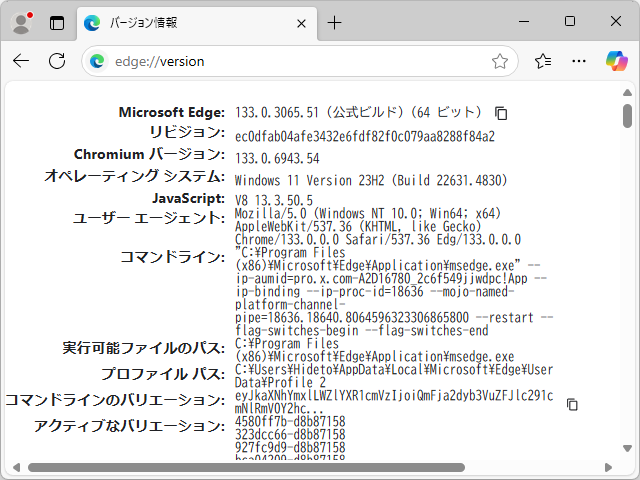The height and width of the screenshot is (480, 640).
Task: Click the リビジョン: label
Action: tap(187, 132)
